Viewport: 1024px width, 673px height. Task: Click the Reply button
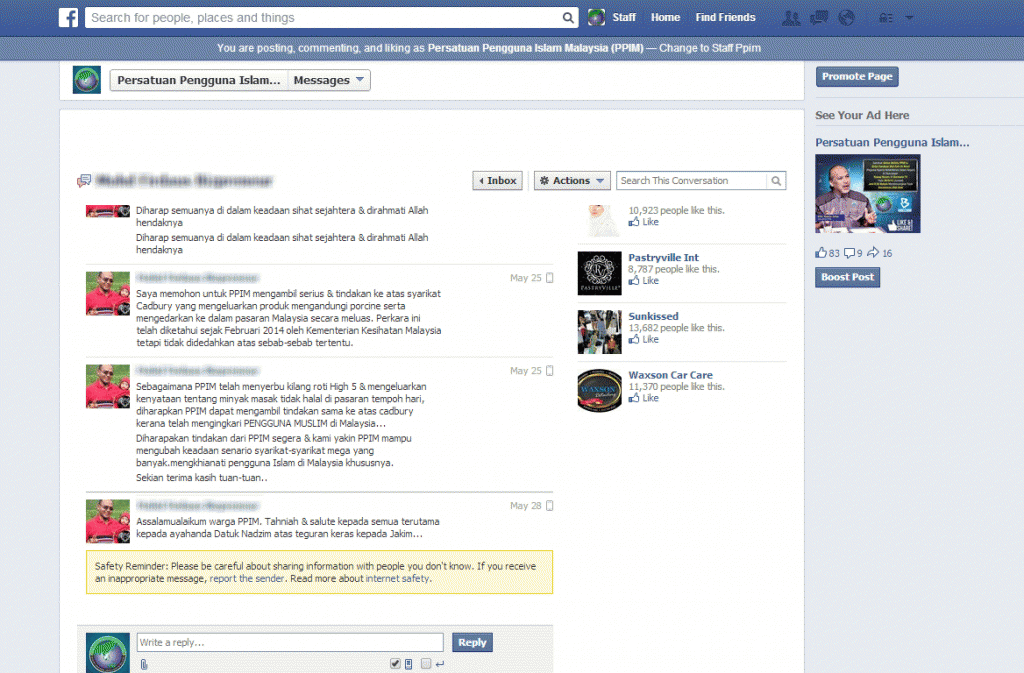click(x=472, y=643)
